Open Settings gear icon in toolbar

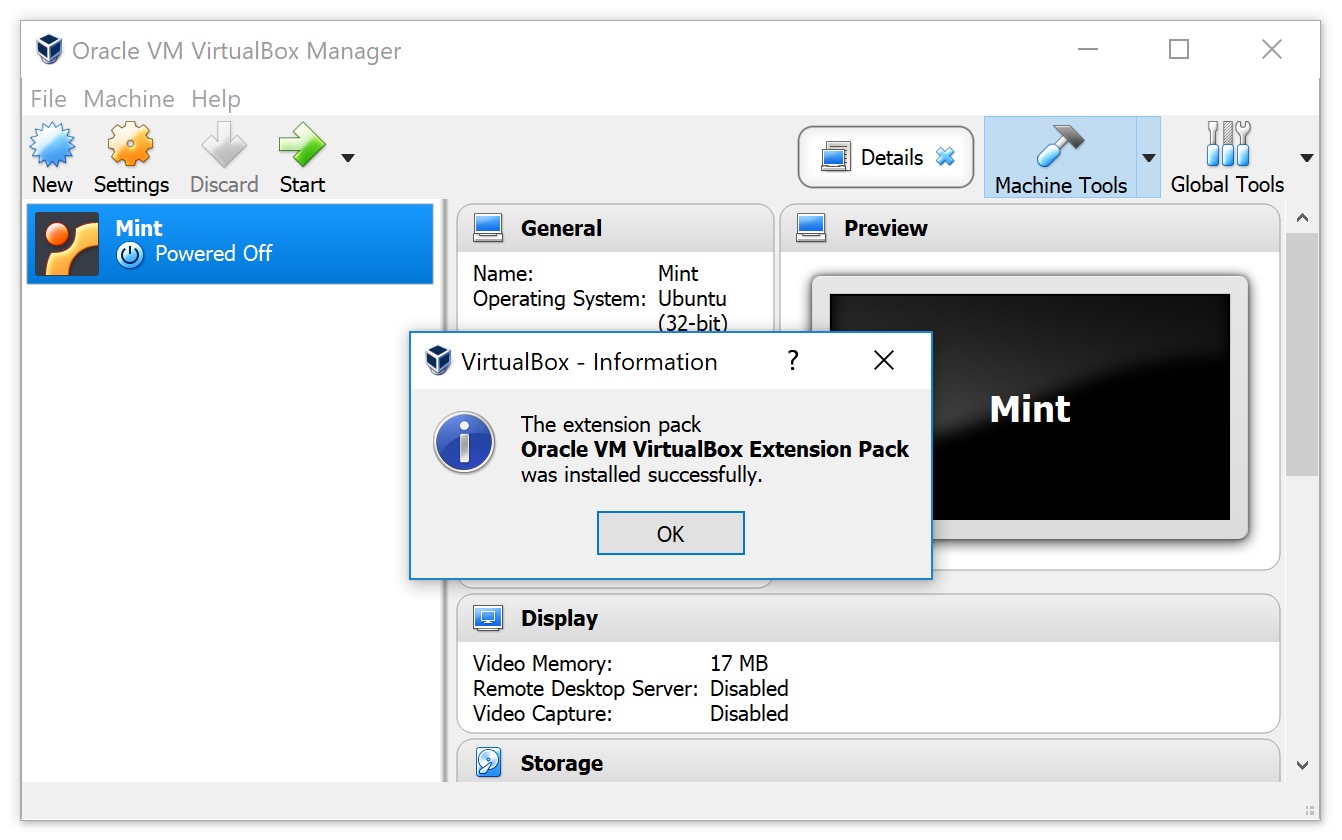click(x=131, y=146)
